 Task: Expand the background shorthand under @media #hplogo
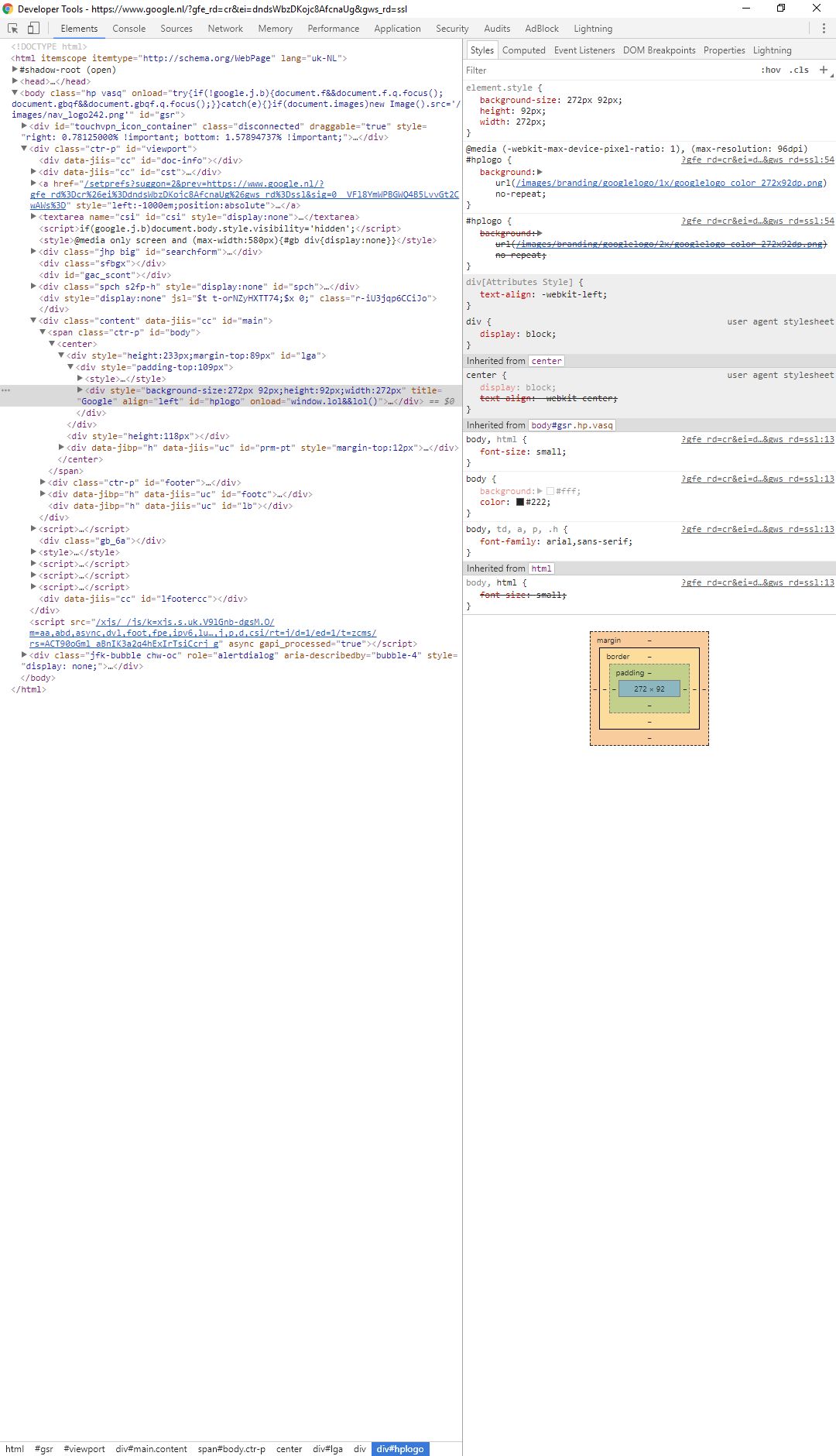540,172
